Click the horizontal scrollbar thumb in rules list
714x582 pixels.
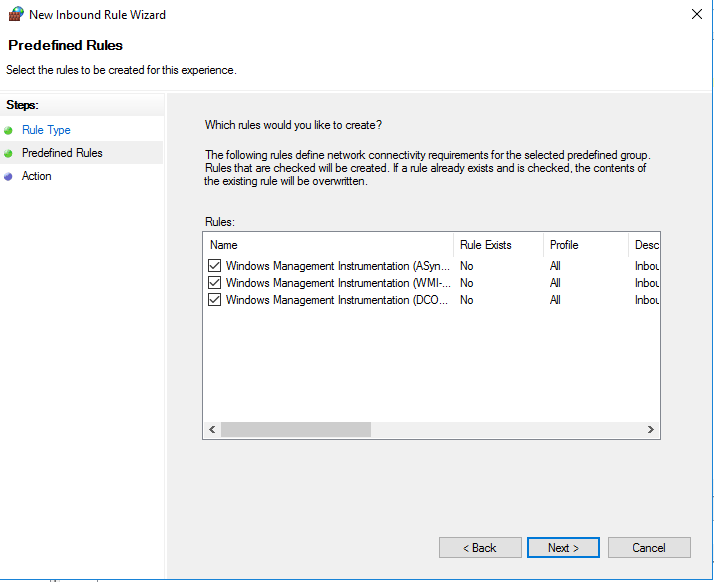[295, 429]
